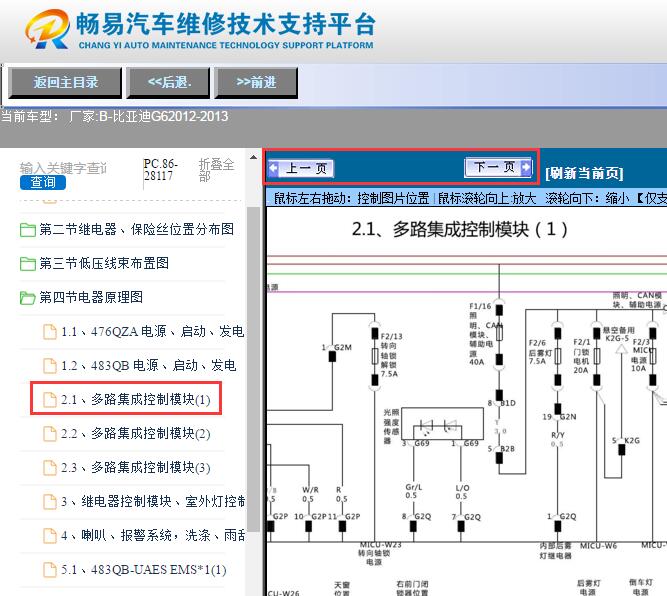Click the tree panel vertical scrollbar thumb
This screenshot has width=667, height=596.
(254, 369)
